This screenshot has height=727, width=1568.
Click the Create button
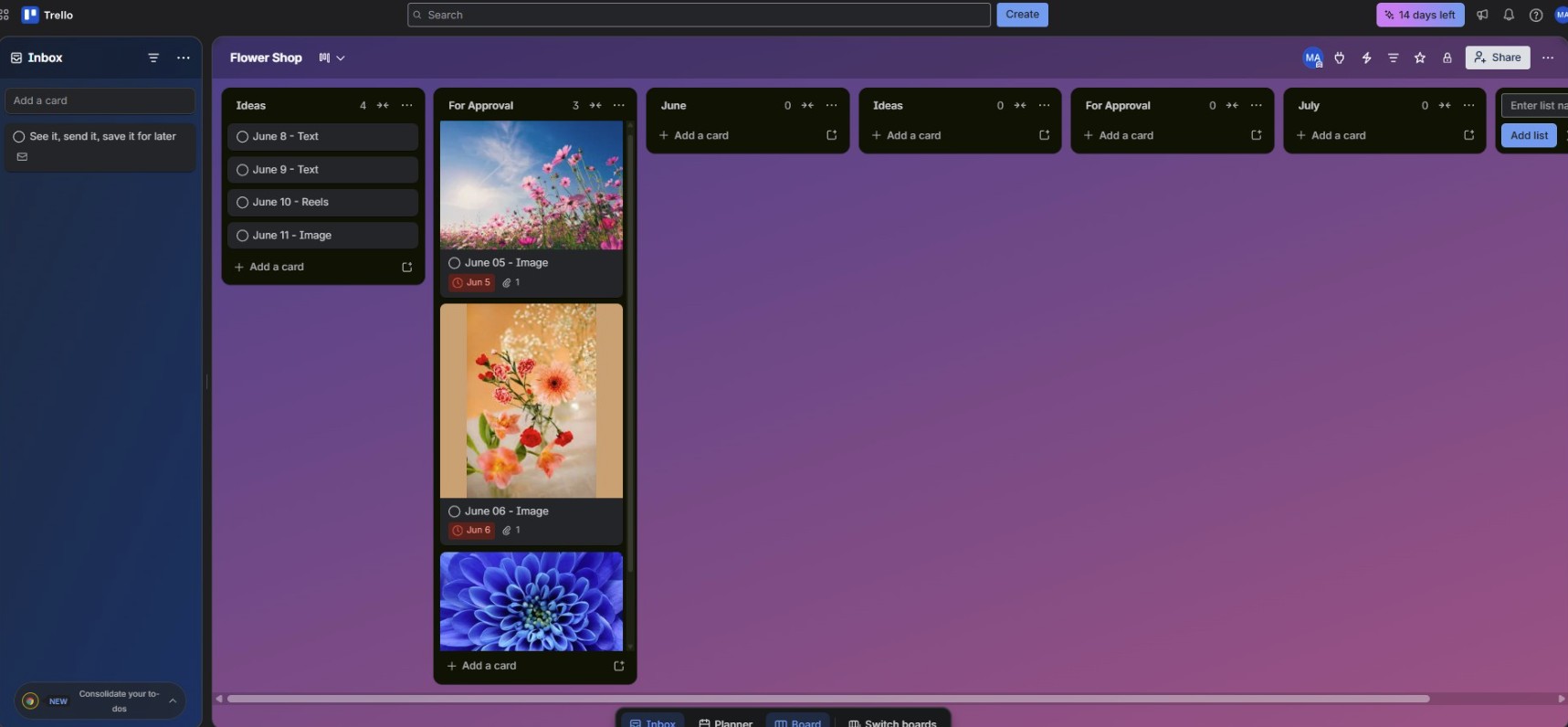[1022, 15]
